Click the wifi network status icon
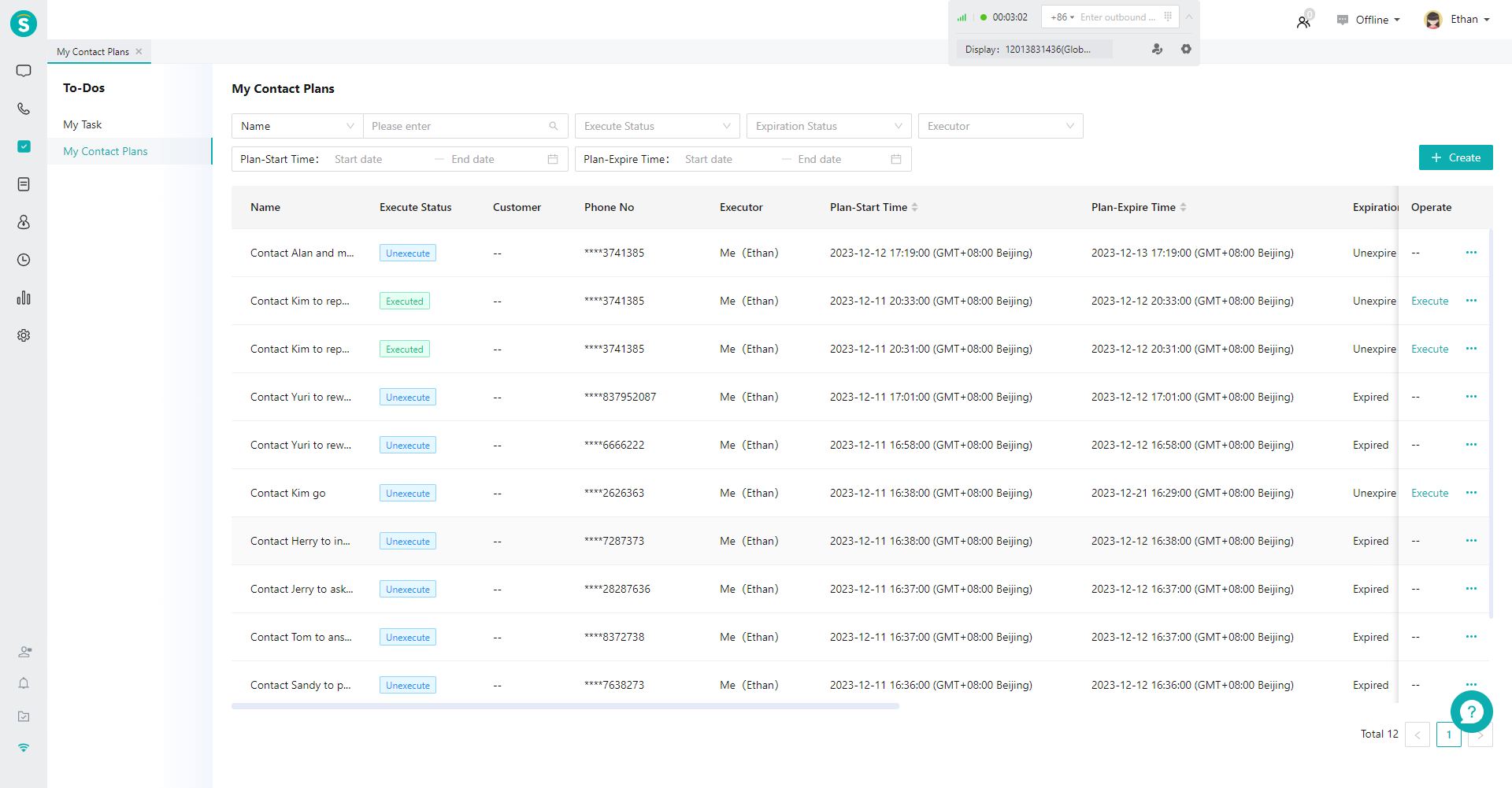 click(x=24, y=748)
